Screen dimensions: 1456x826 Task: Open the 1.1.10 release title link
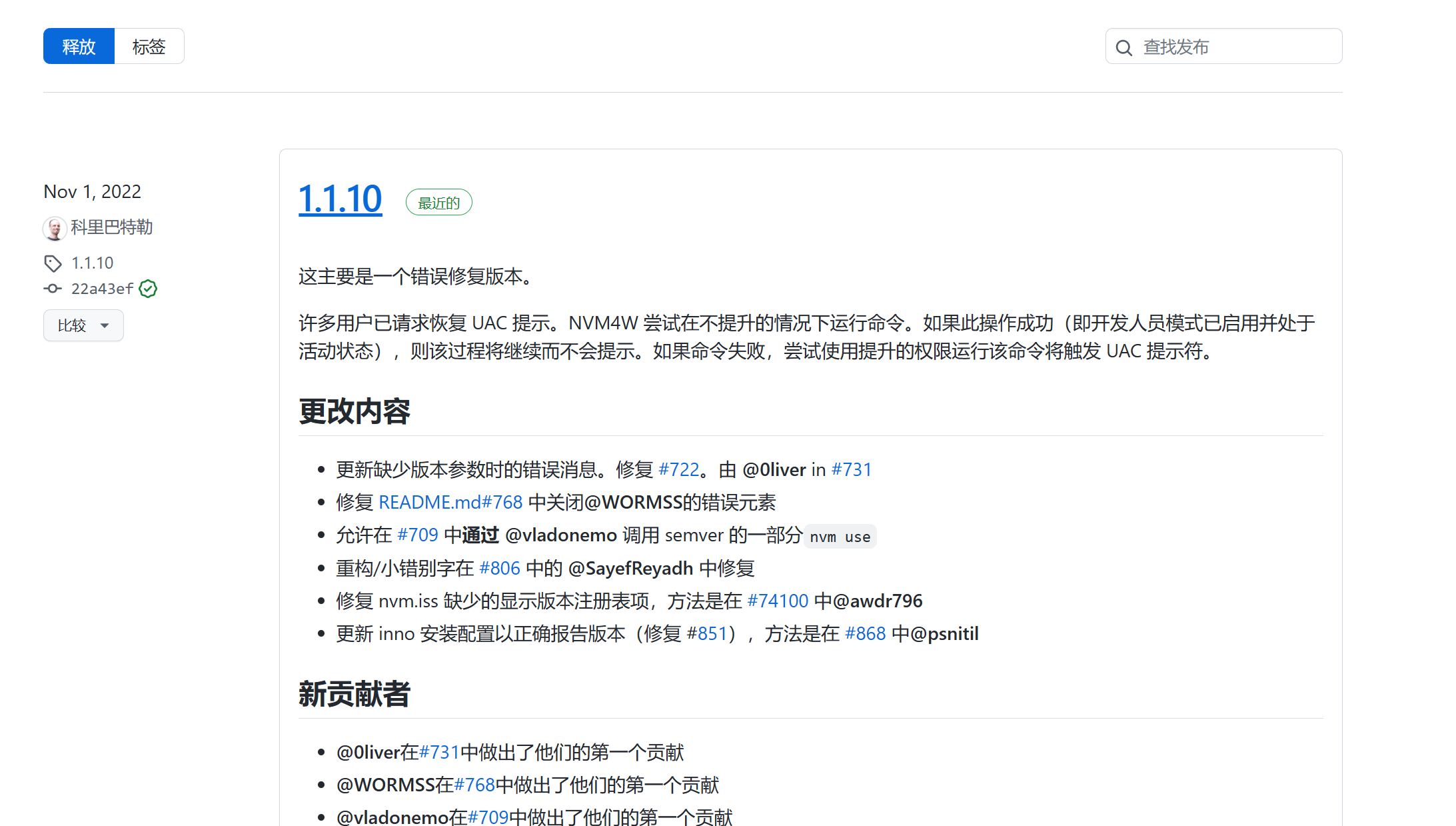pyautogui.click(x=340, y=199)
